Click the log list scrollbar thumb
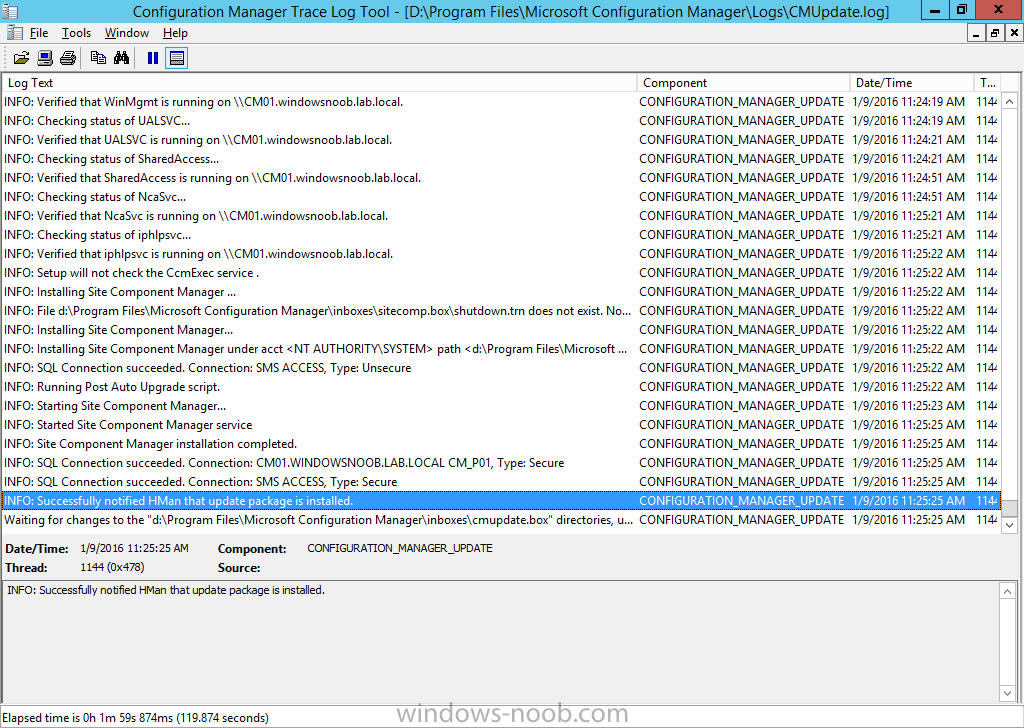The height and width of the screenshot is (728, 1024). click(x=1010, y=508)
